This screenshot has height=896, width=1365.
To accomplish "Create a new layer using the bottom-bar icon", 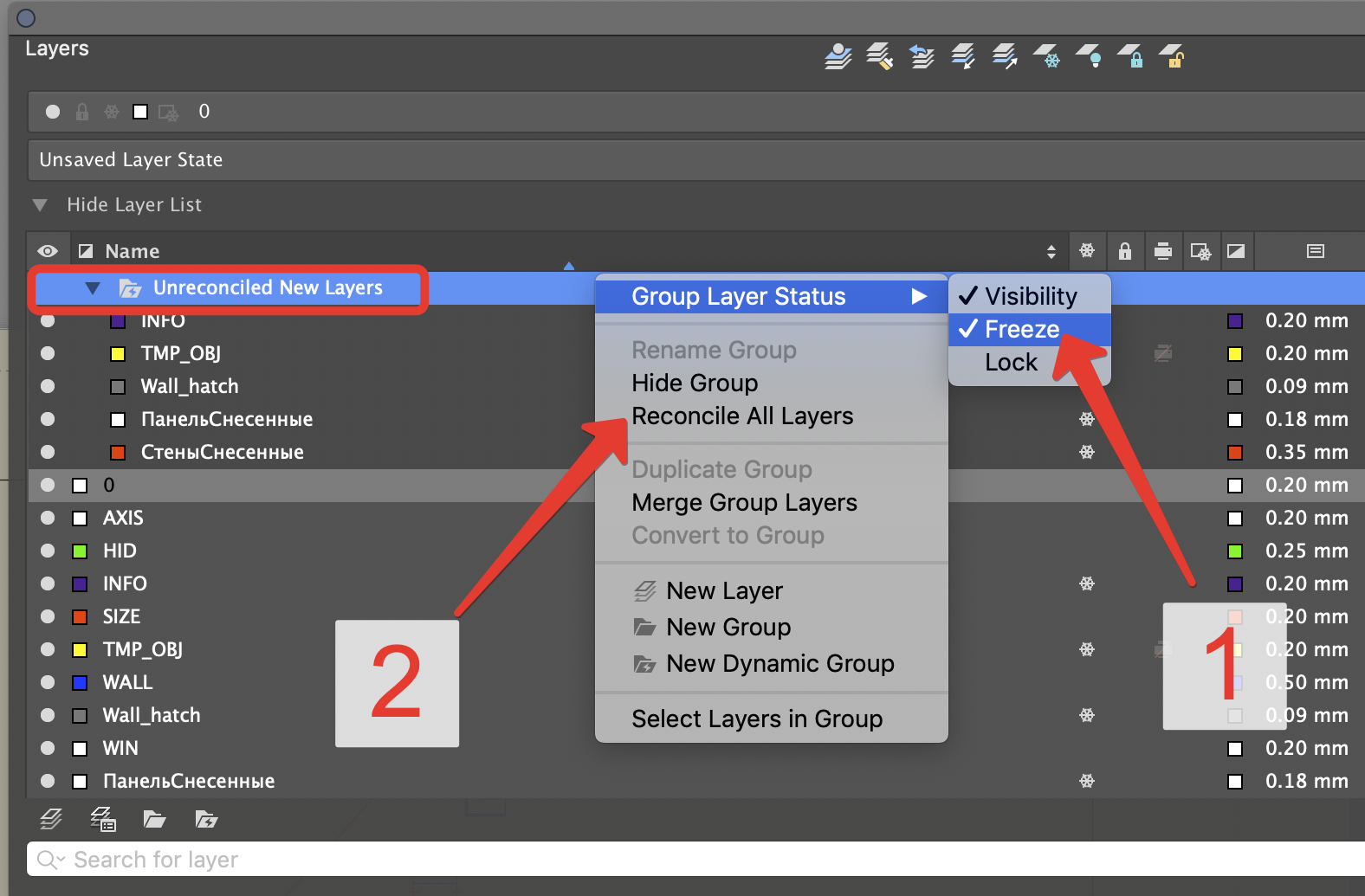I will (x=51, y=818).
